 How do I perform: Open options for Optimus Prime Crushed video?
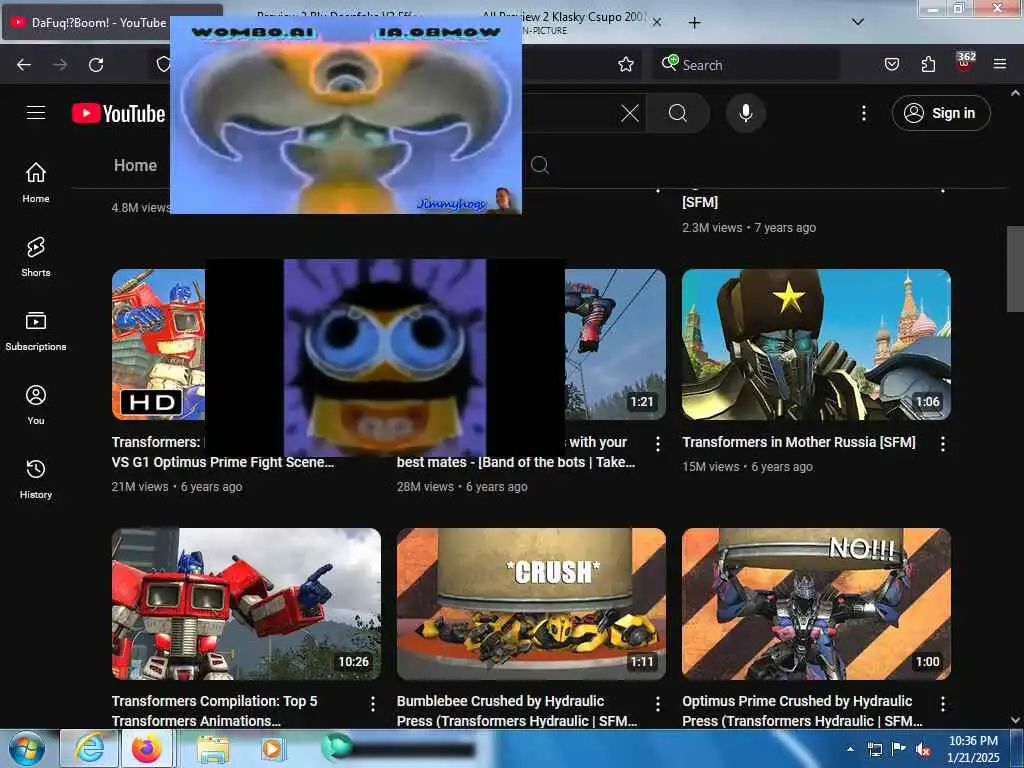(x=942, y=703)
